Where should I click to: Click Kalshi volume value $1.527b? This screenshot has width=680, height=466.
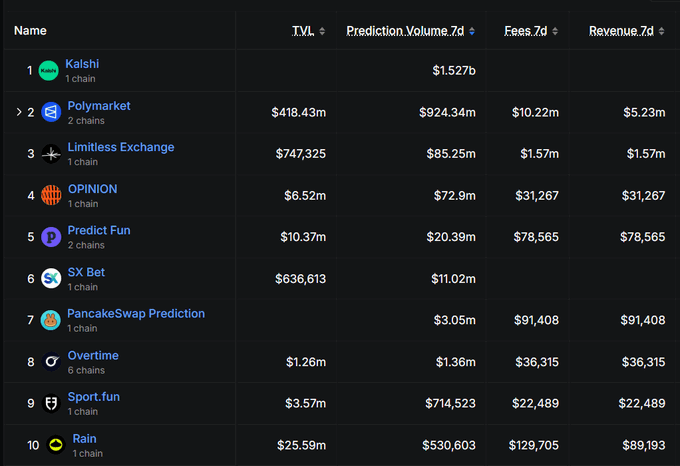pyautogui.click(x=454, y=71)
